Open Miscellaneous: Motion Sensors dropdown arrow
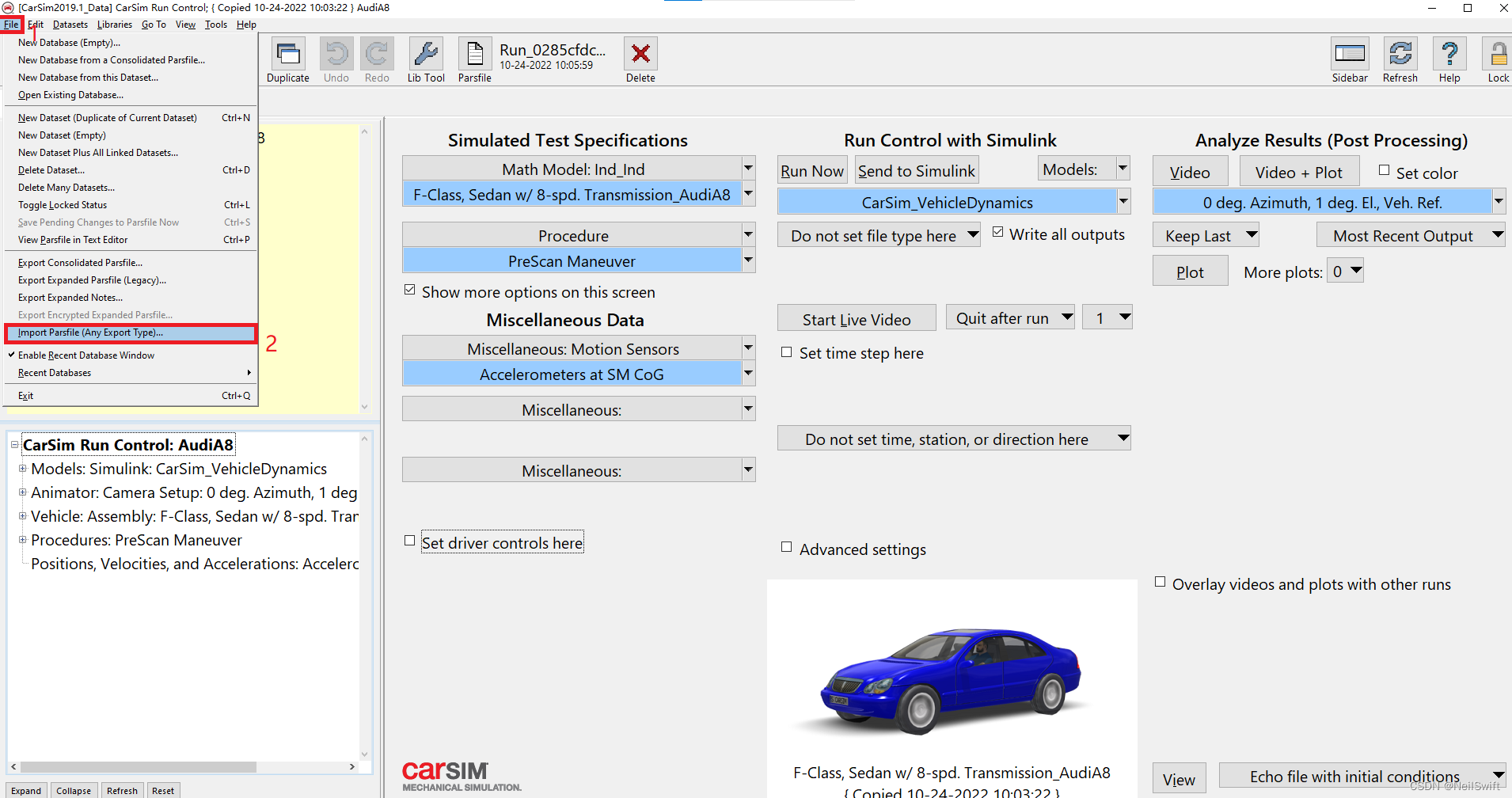Image resolution: width=1512 pixels, height=798 pixels. (x=748, y=348)
